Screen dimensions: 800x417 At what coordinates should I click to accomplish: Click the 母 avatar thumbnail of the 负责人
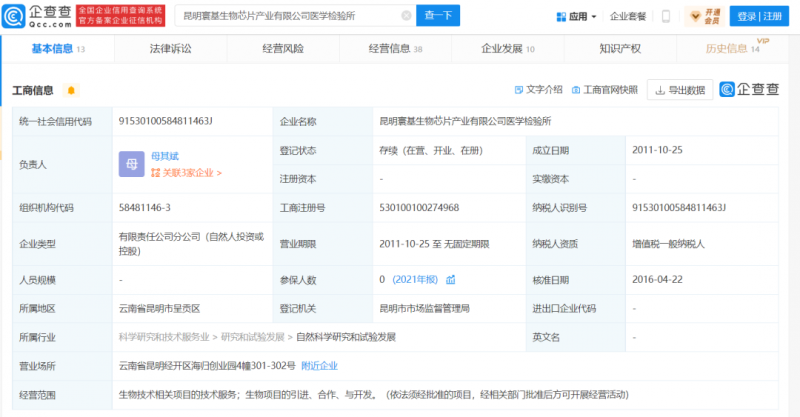coord(132,164)
